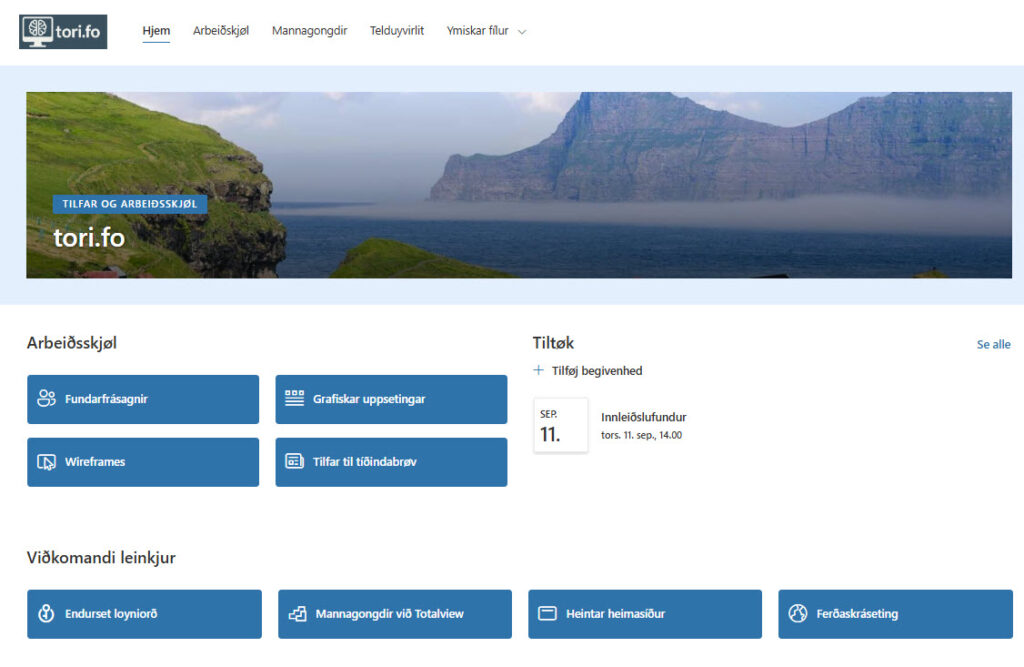Click the Wireframes cursor icon

coord(46,462)
